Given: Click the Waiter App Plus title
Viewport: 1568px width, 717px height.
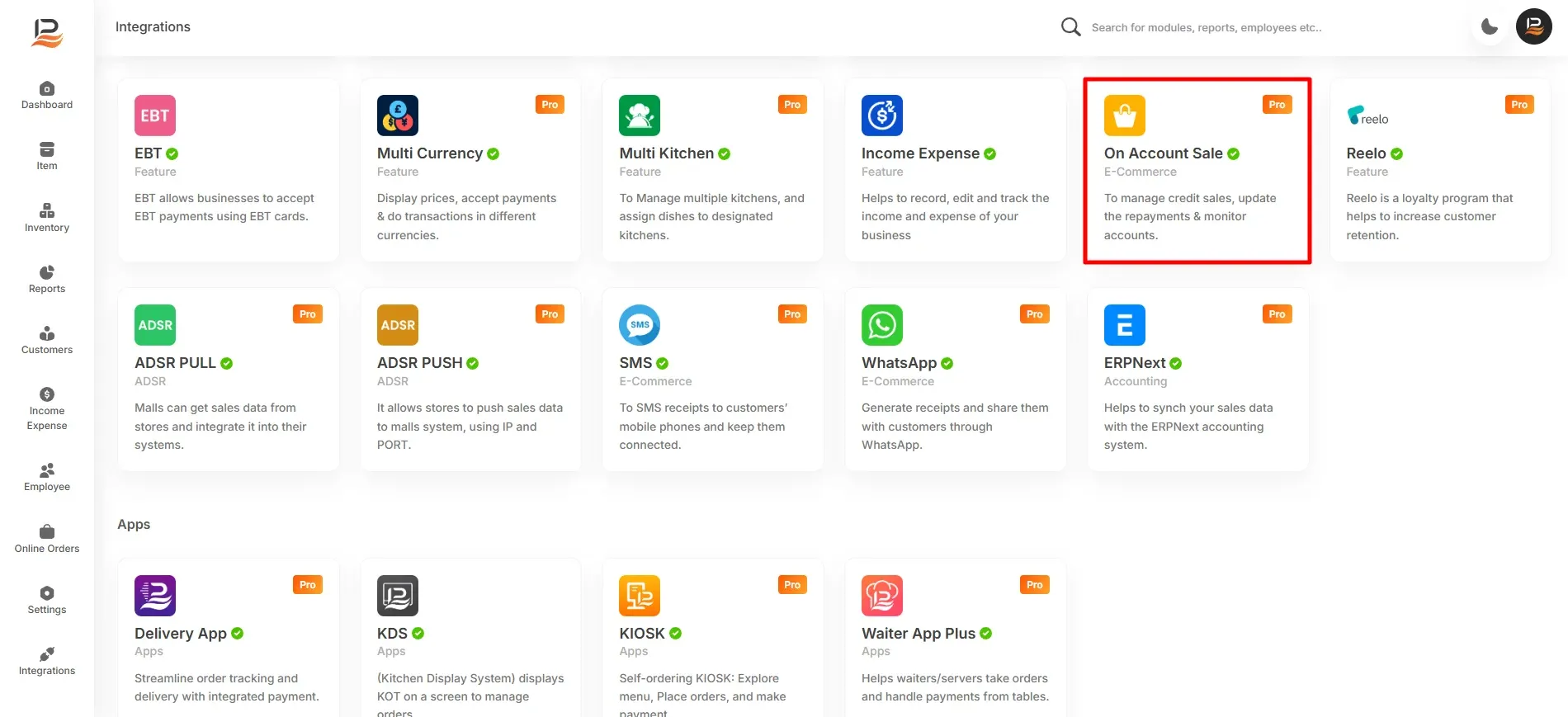Looking at the screenshot, I should (x=919, y=634).
